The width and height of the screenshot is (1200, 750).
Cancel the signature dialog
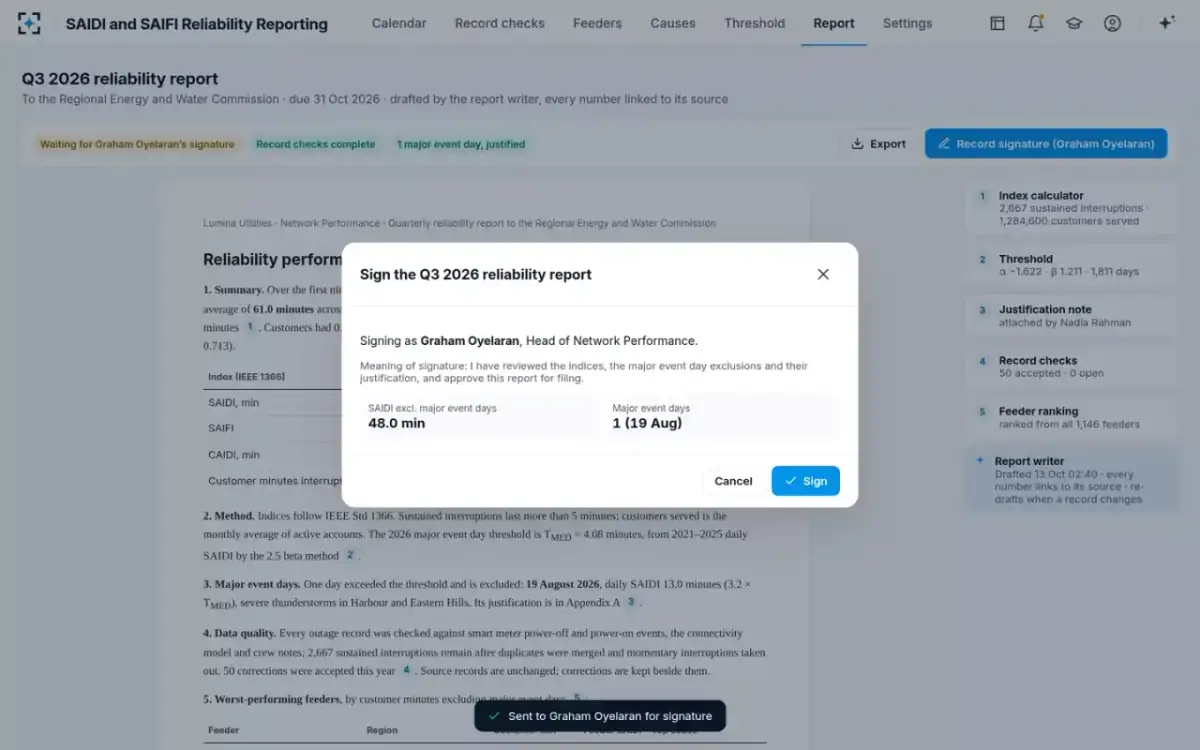733,481
